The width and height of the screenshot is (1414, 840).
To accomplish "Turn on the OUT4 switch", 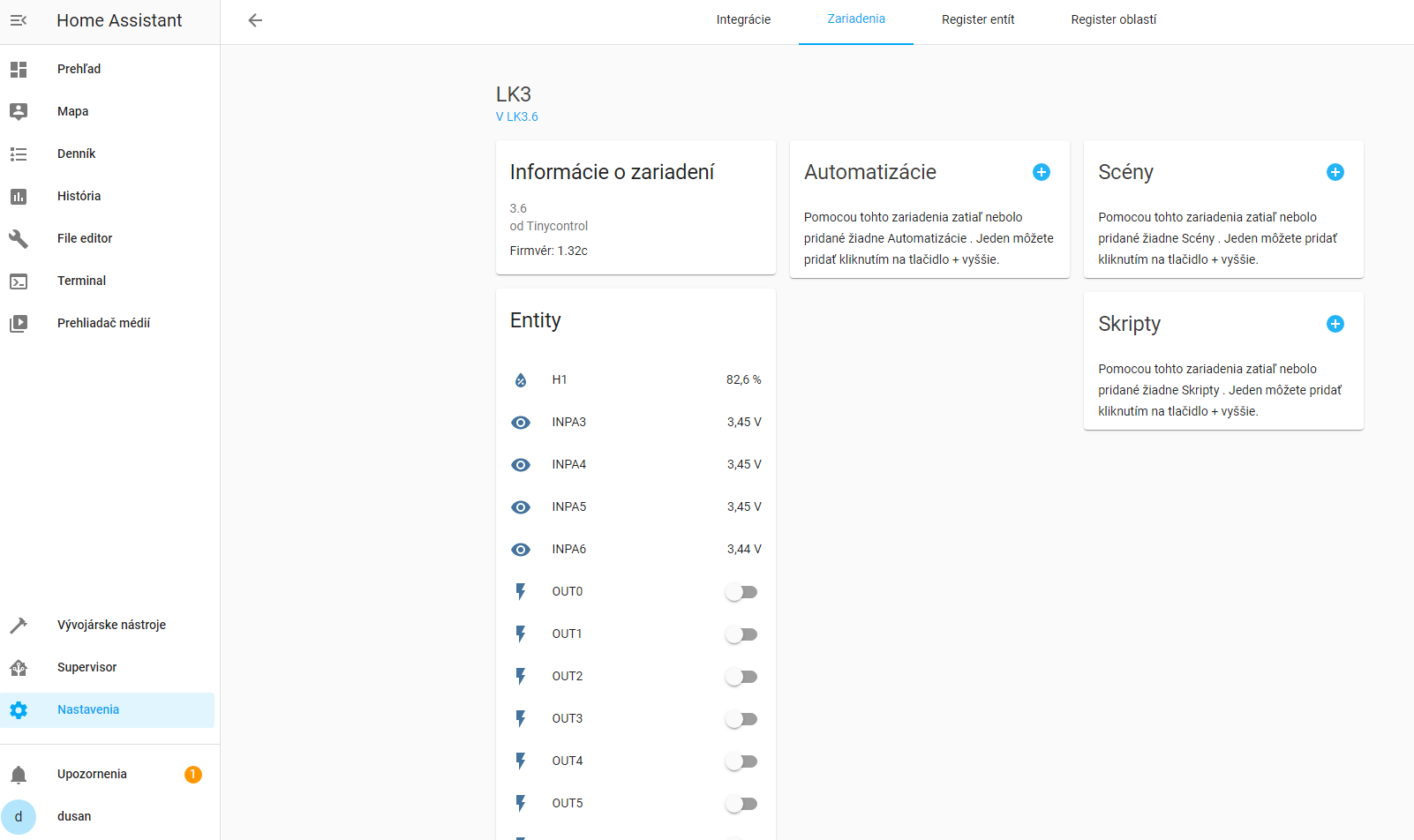I will coord(741,761).
